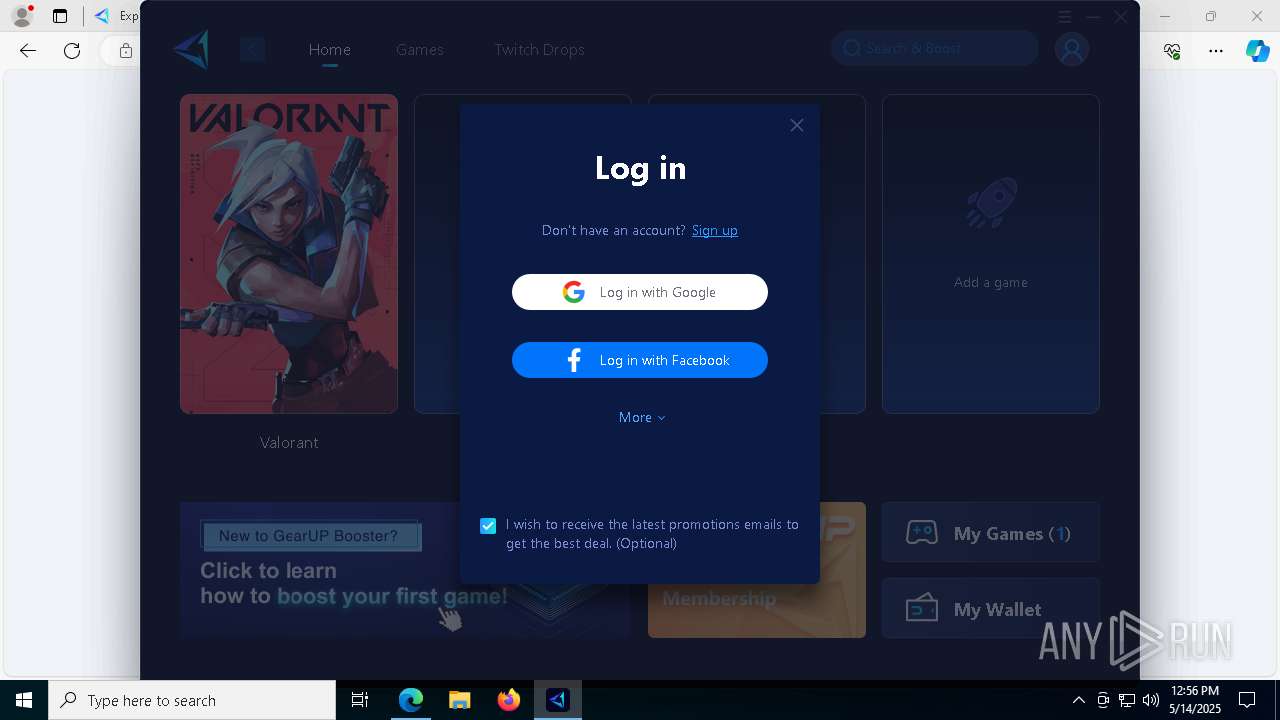Select the Valorant game card

tap(289, 254)
